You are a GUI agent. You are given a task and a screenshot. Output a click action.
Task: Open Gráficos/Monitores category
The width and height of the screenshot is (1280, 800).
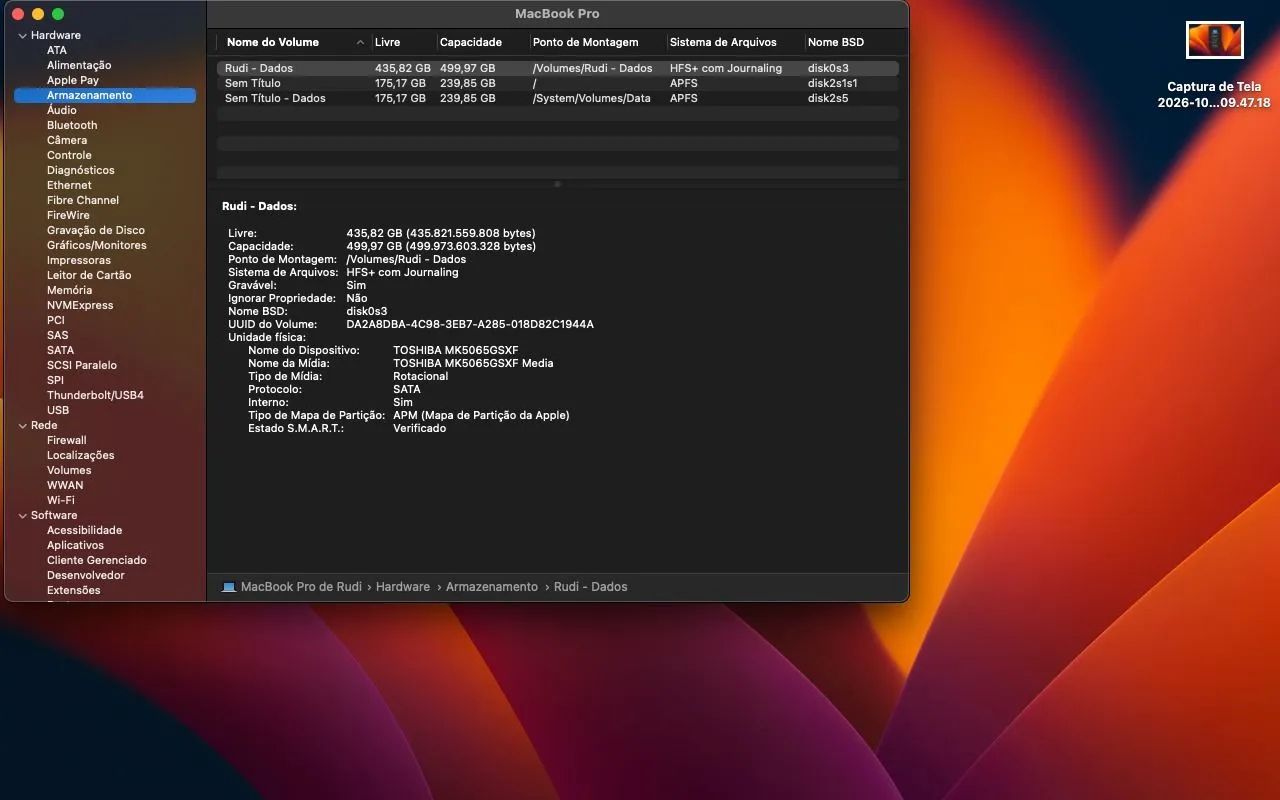tap(97, 245)
